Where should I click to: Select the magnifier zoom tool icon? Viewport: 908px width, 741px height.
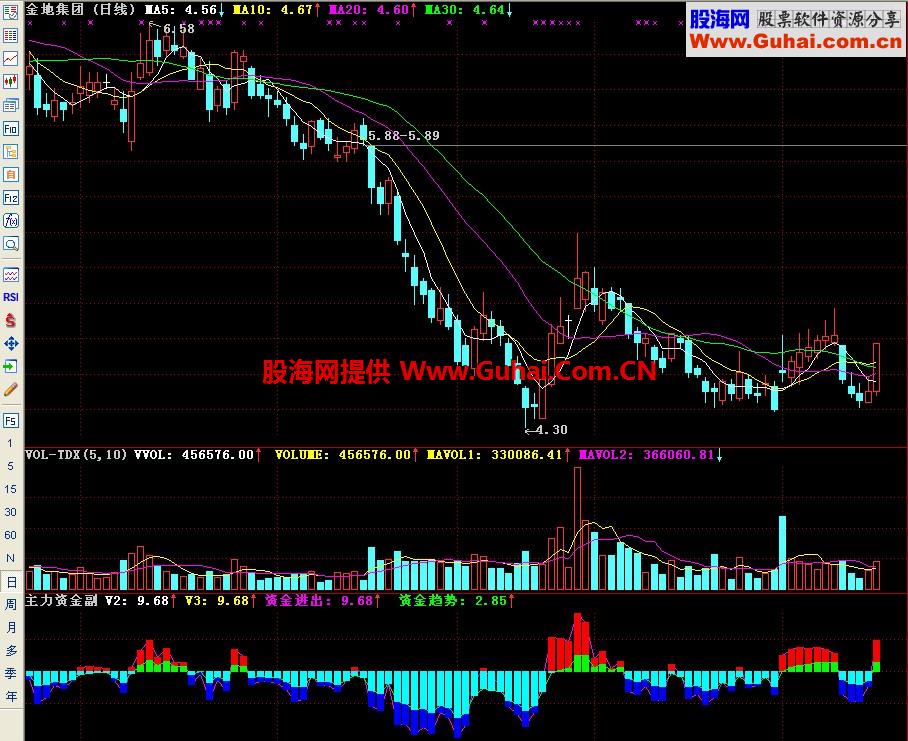tap(10, 244)
